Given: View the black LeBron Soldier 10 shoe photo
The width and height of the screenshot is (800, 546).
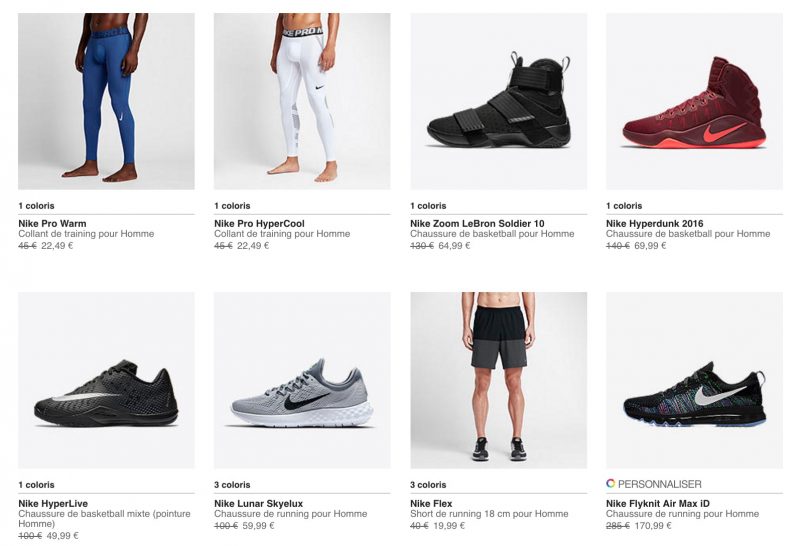Looking at the screenshot, I should coord(498,100).
